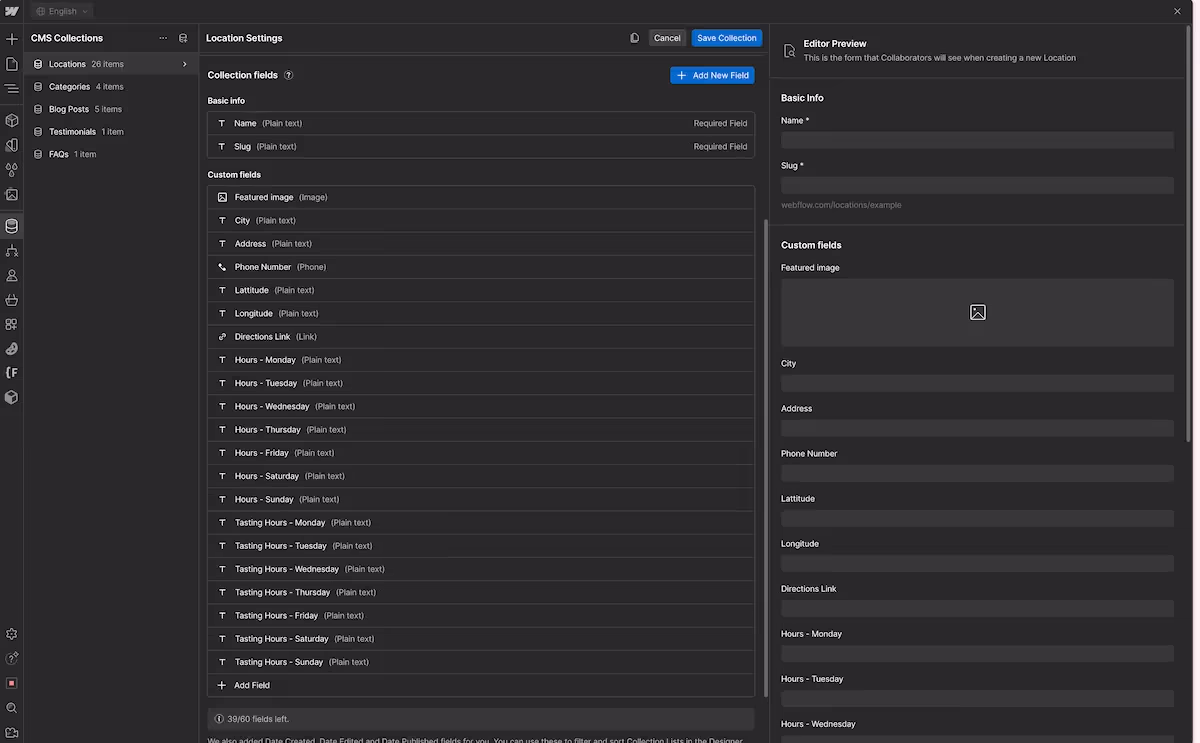Click the {F Finsweet icon
Screen dimensions: 1200x743
(12, 372)
